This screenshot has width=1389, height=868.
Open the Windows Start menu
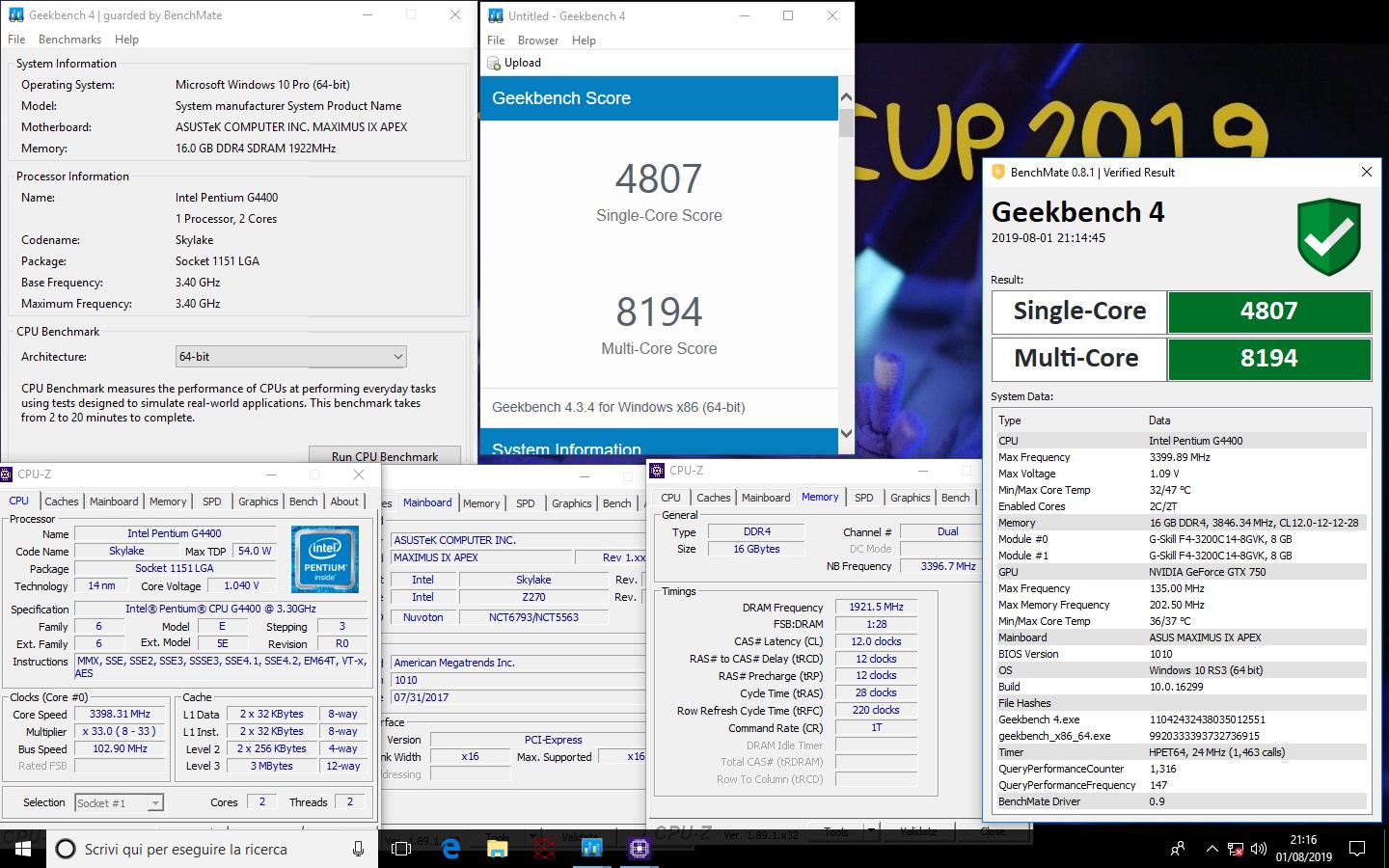[x=23, y=849]
